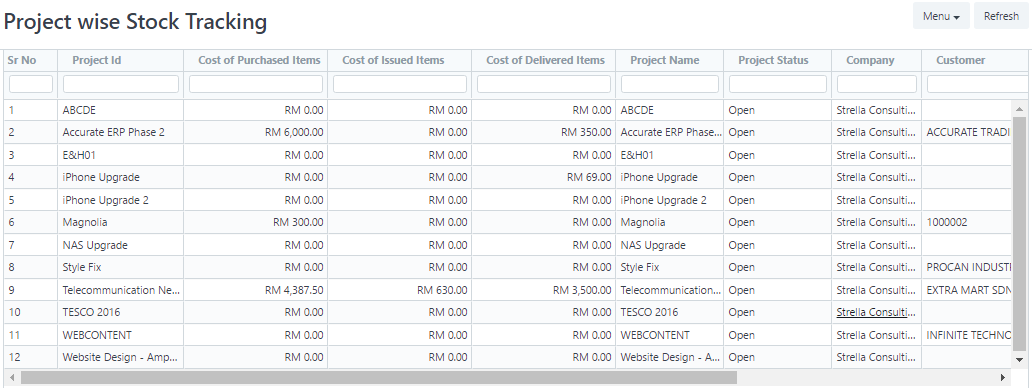
Task: Open the Menu dropdown
Action: click(941, 16)
